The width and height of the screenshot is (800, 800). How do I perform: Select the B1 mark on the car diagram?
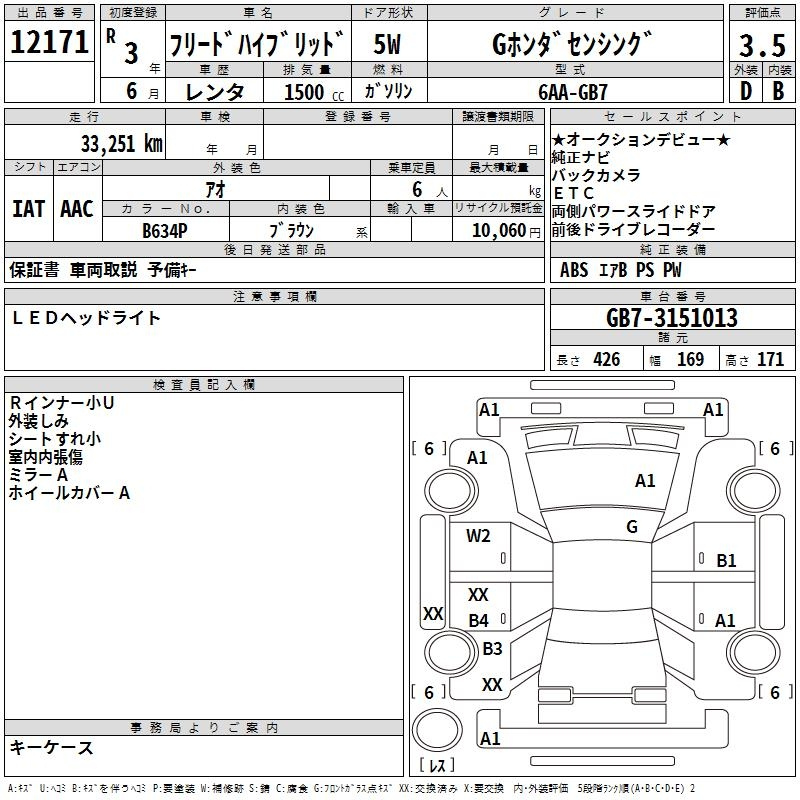coord(726,561)
